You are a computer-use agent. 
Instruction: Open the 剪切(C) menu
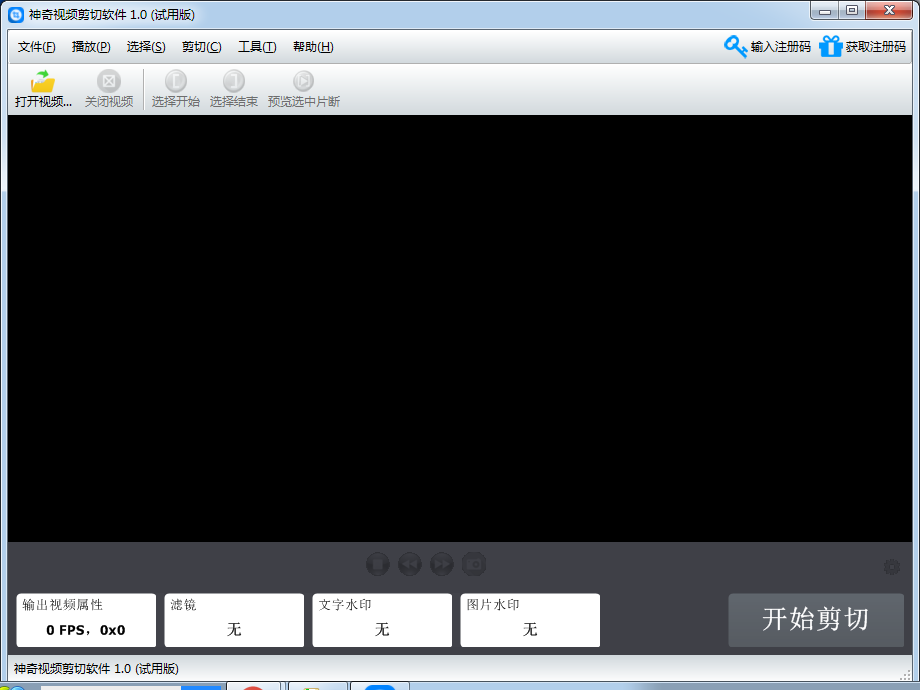pyautogui.click(x=201, y=47)
